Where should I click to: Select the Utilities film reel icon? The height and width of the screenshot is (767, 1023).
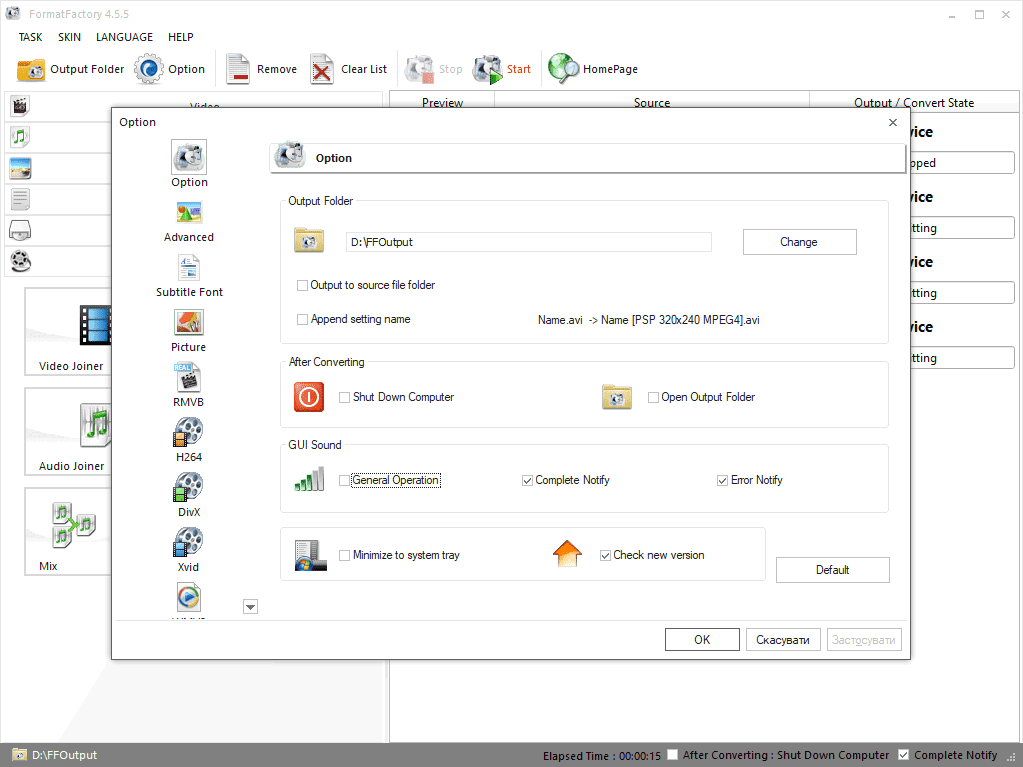tap(20, 262)
